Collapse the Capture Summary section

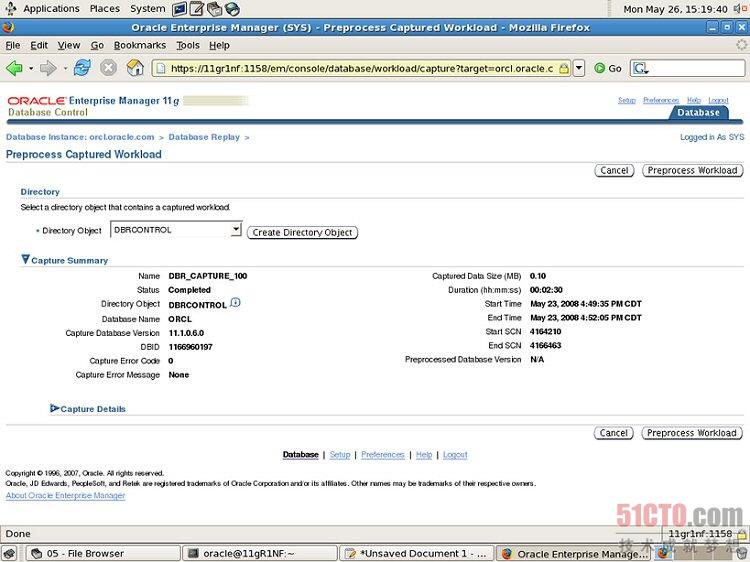[x=26, y=260]
